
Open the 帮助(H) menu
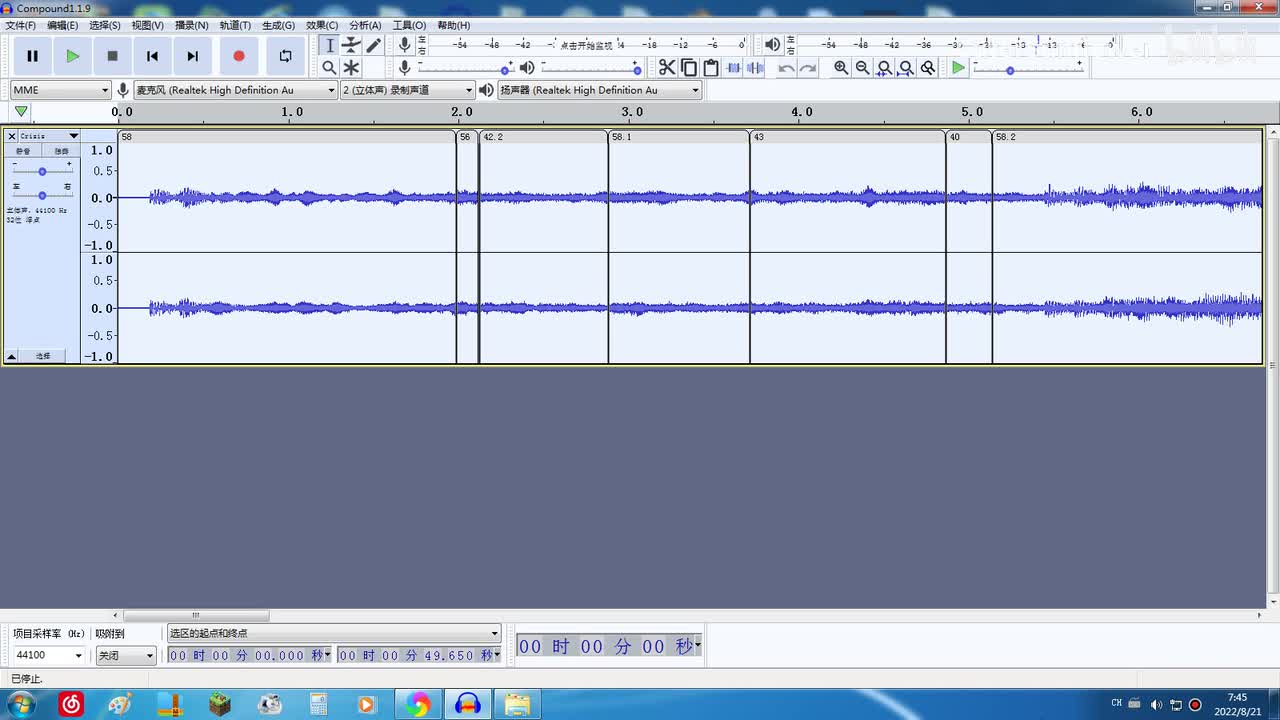pos(453,25)
